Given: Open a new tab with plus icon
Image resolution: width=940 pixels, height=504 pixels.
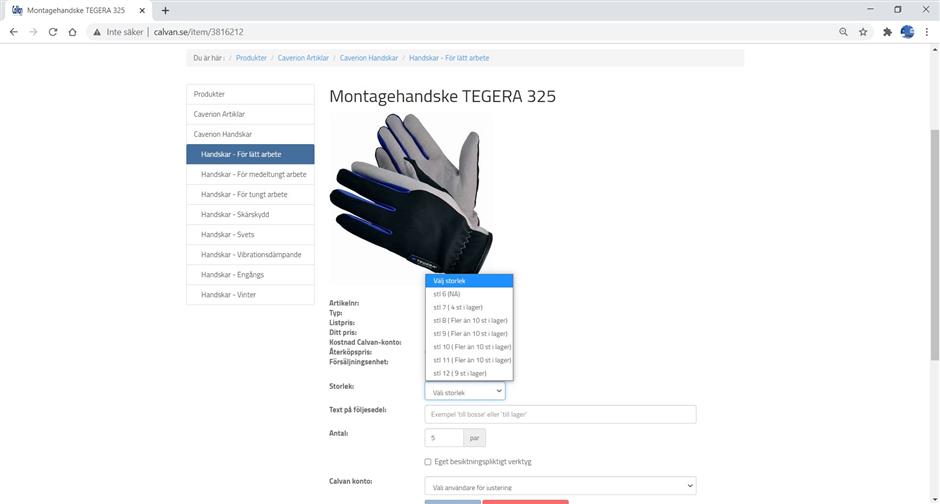Looking at the screenshot, I should click(165, 10).
